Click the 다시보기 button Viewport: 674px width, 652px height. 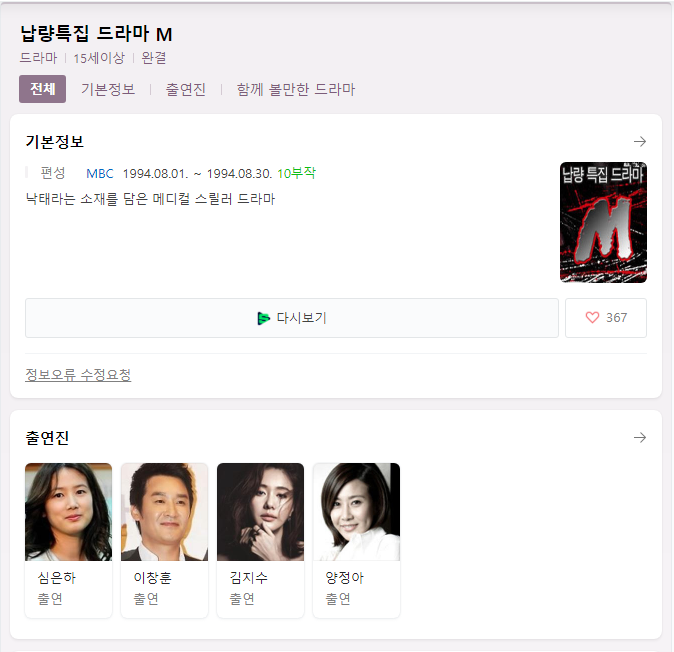click(292, 318)
